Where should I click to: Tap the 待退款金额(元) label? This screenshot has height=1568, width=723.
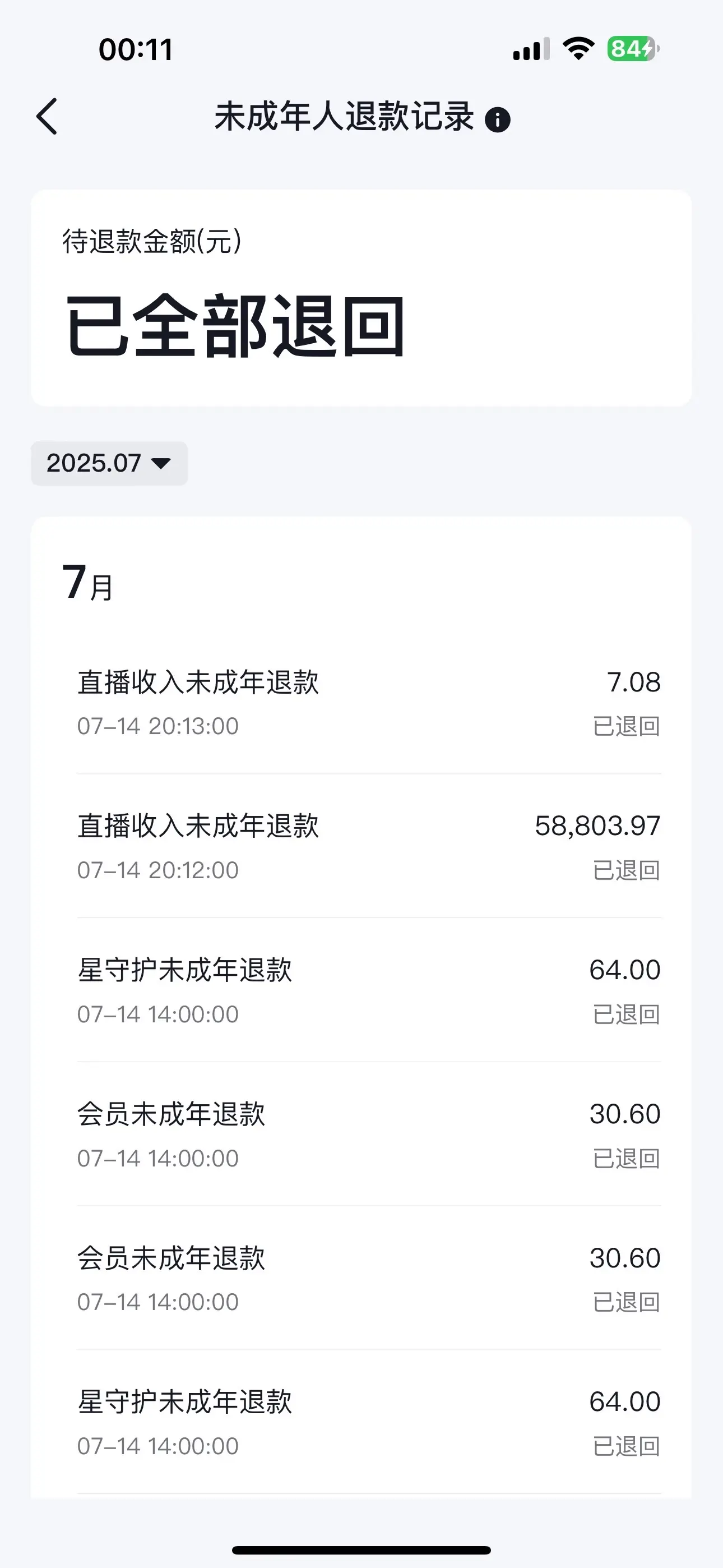[151, 241]
